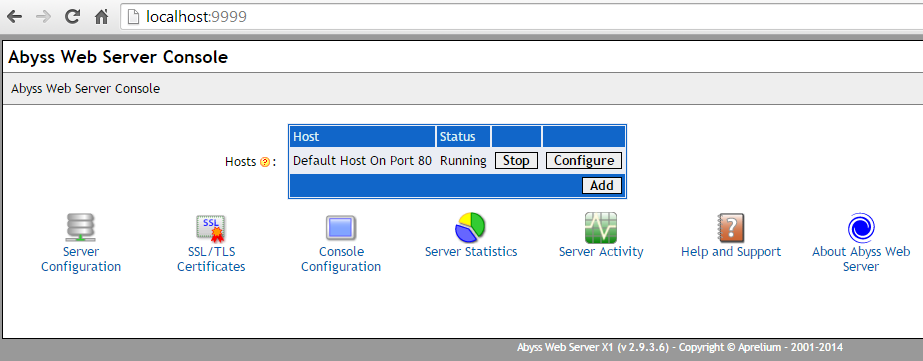This screenshot has height=361, width=923.
Task: Follow the SSL/TLS Certificates text link
Action: click(x=211, y=259)
